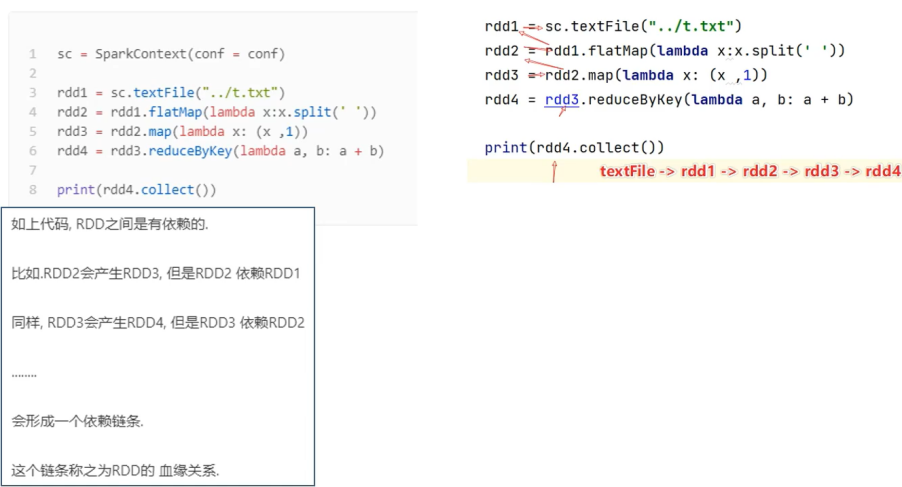Image resolution: width=902 pixels, height=487 pixels.
Task: Click the red text 'textFile -> rdd1 -> rdd2 -> rdd3 -> rdd4'
Action: pyautogui.click(x=750, y=171)
